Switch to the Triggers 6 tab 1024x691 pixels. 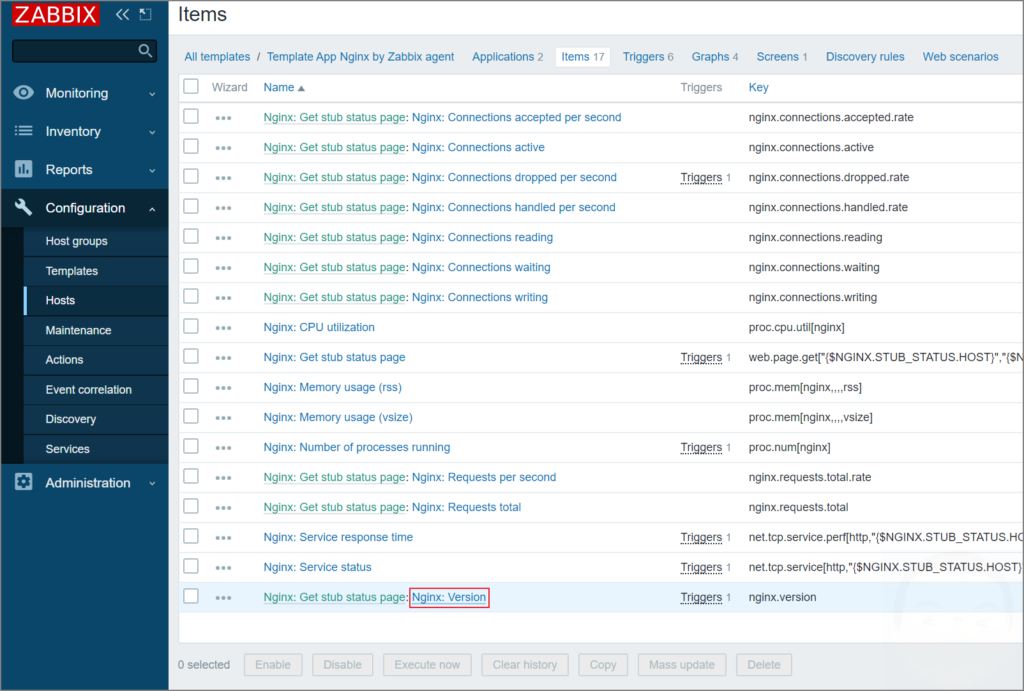[648, 57]
